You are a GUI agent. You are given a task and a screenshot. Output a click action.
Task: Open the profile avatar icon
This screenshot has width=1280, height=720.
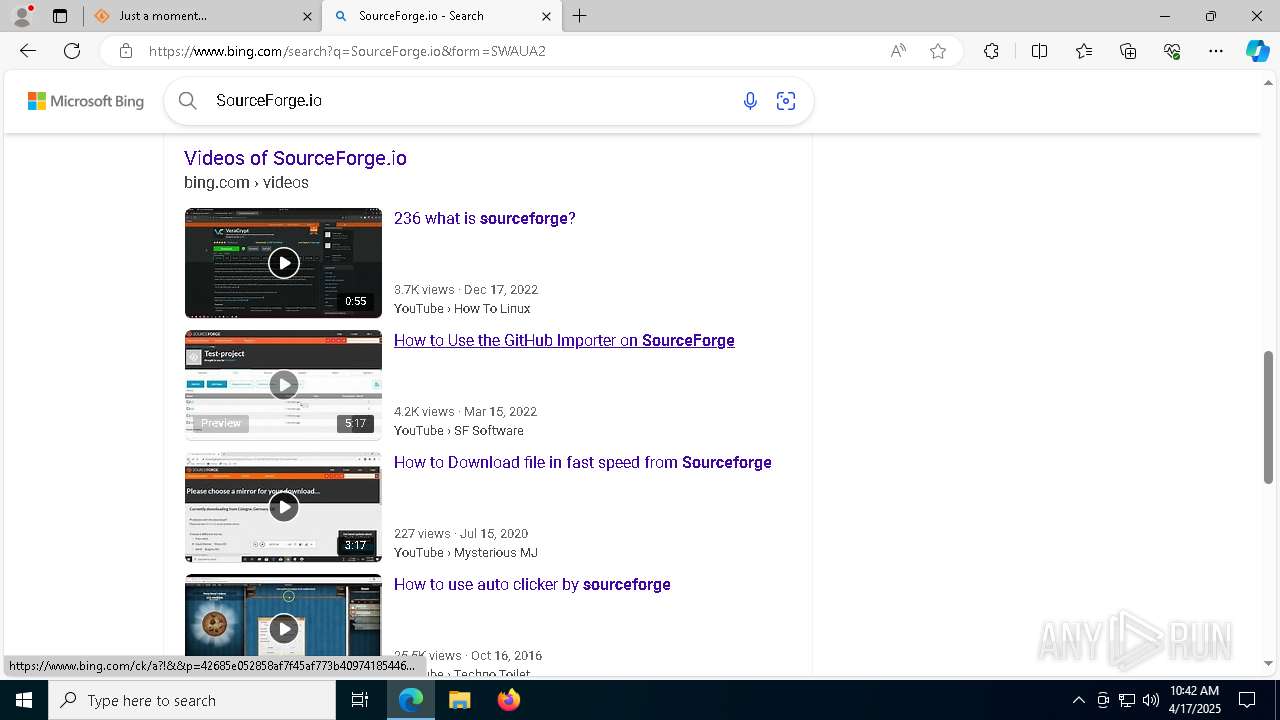22,16
